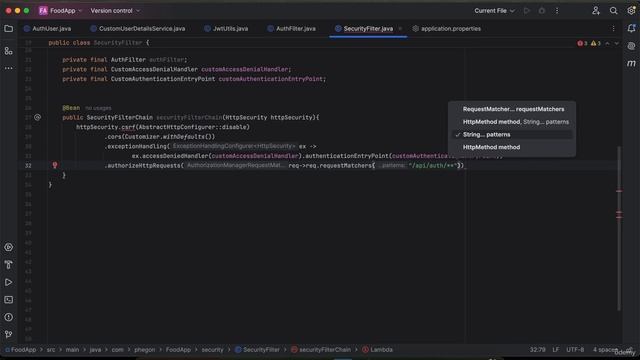640x360 pixels.
Task: Click the @Bean annotation text
Action: [71, 108]
